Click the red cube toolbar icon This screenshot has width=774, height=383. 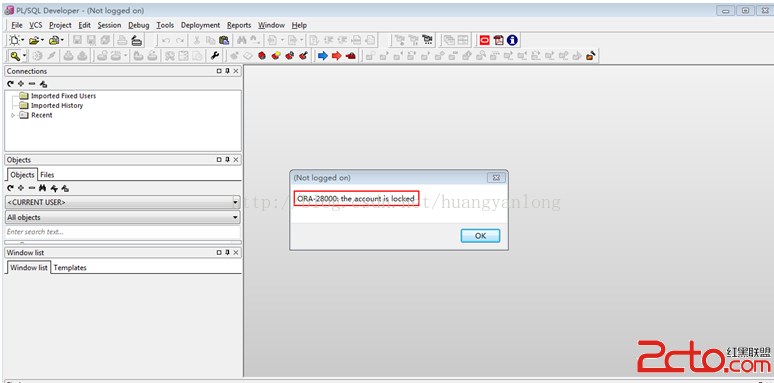pyautogui.click(x=262, y=56)
